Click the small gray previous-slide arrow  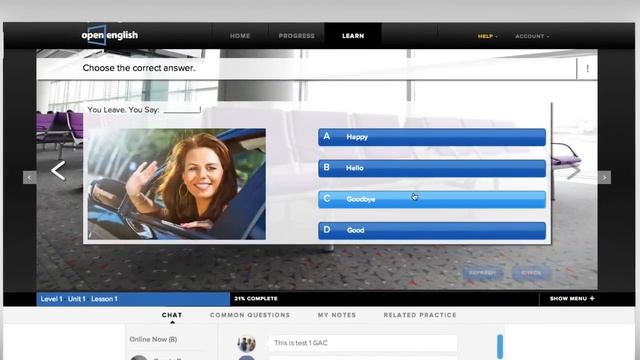(29, 178)
